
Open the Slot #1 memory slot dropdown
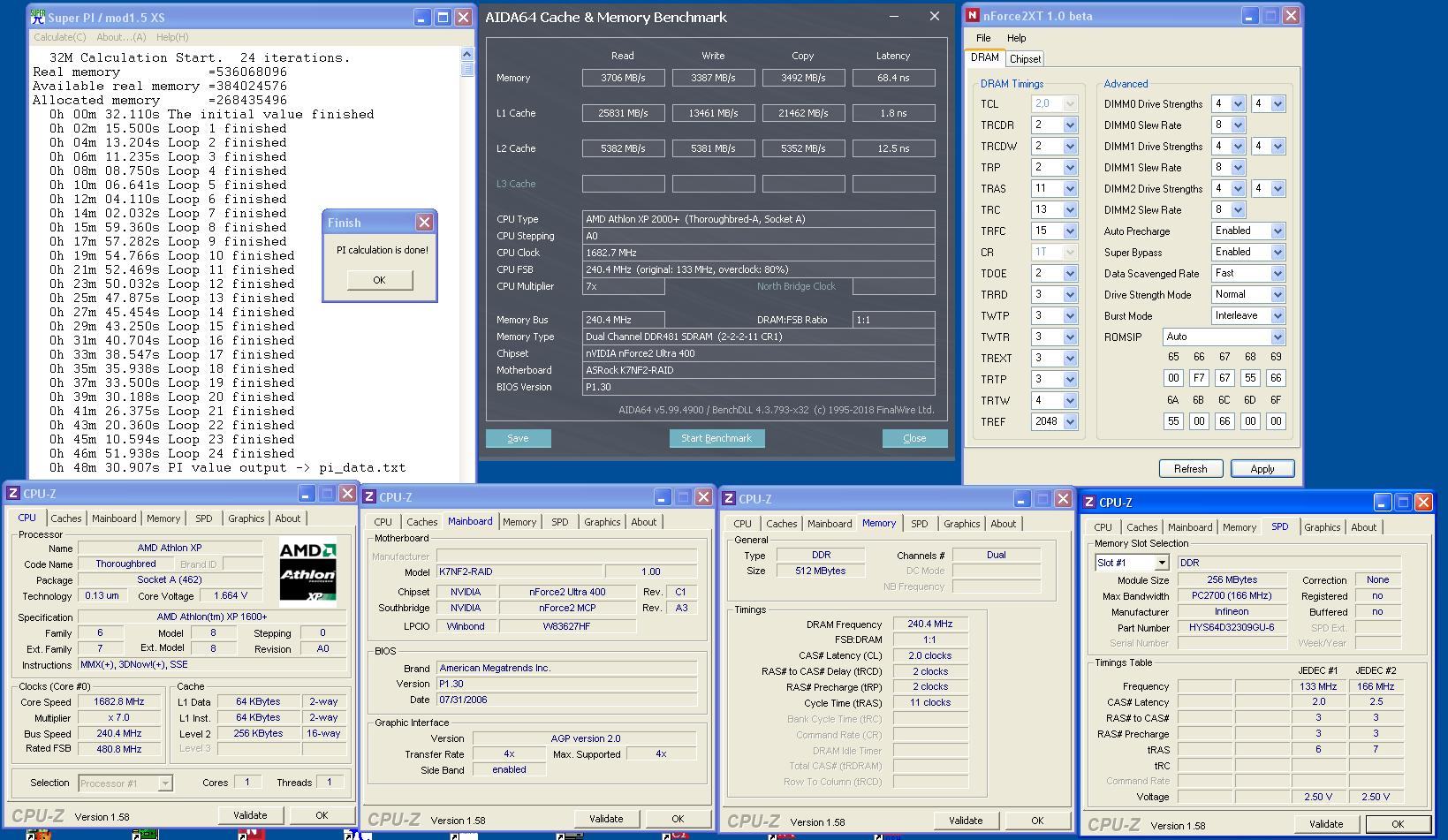1162,563
